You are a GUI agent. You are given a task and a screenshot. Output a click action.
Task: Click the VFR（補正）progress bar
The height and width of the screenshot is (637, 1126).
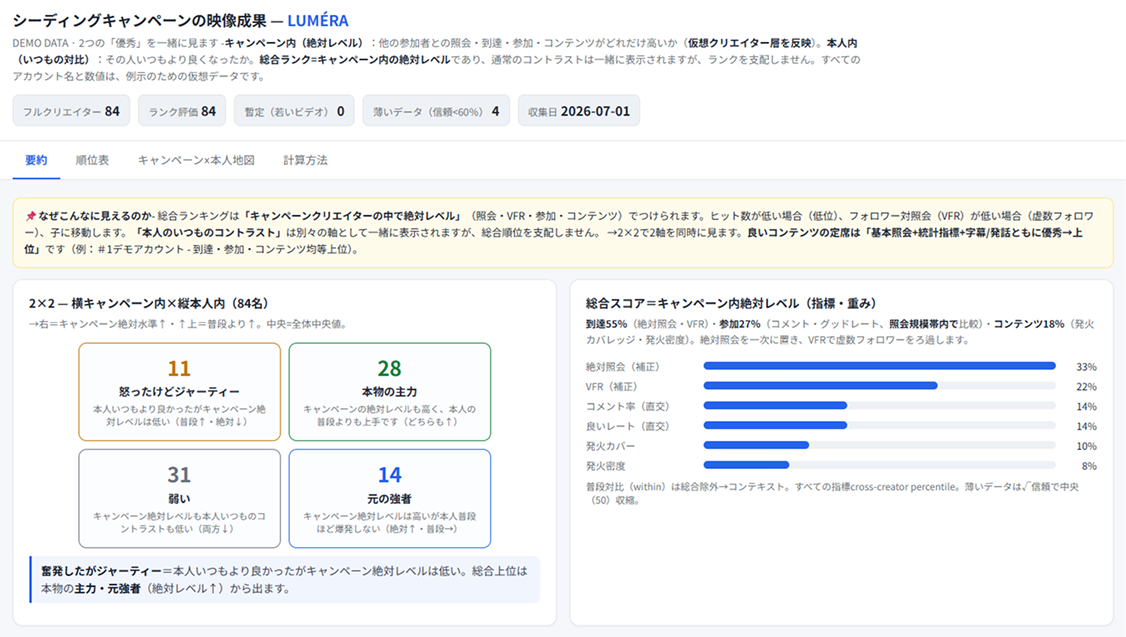click(x=880, y=386)
